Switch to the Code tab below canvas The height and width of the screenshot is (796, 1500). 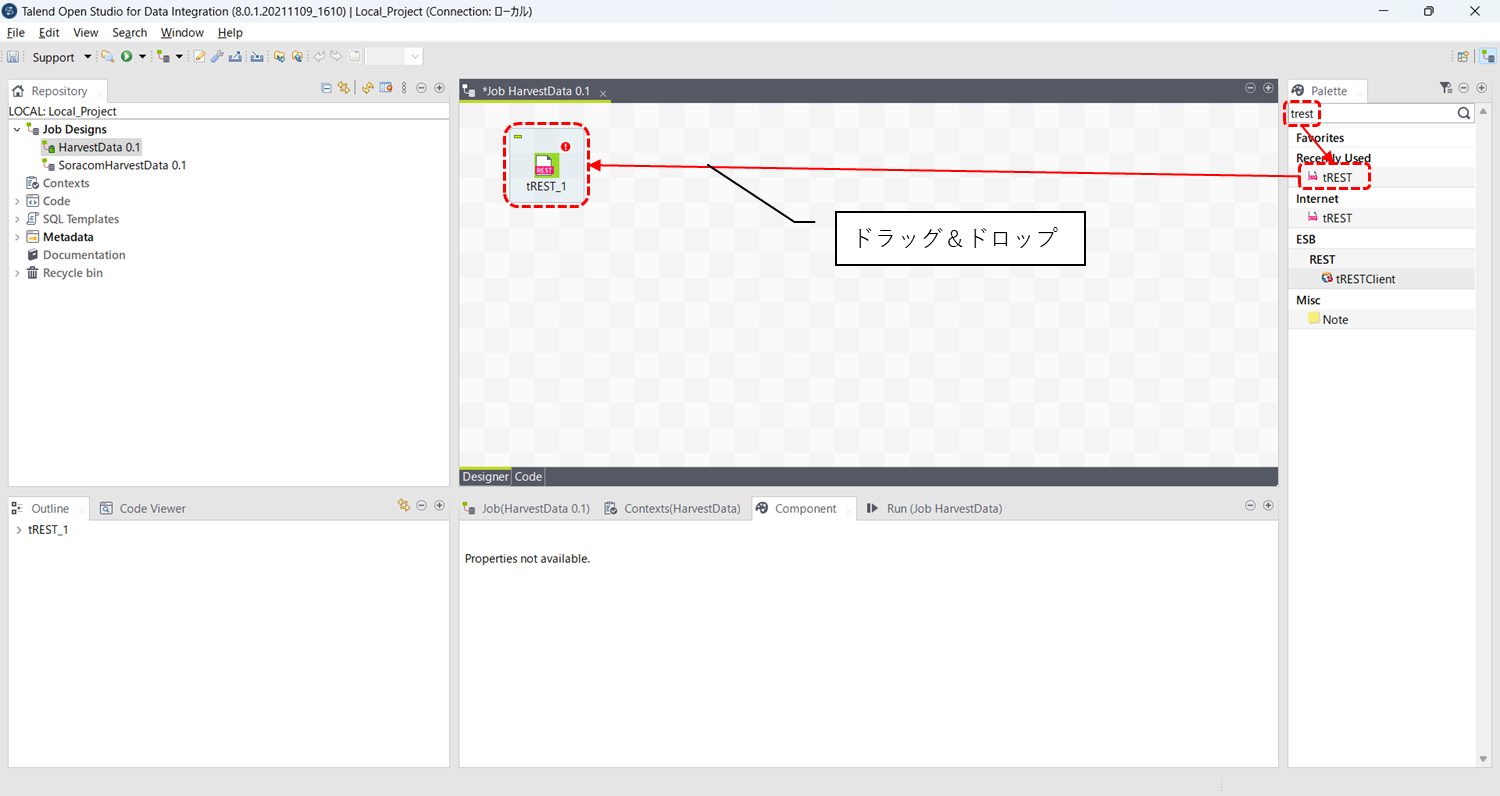coord(528,477)
